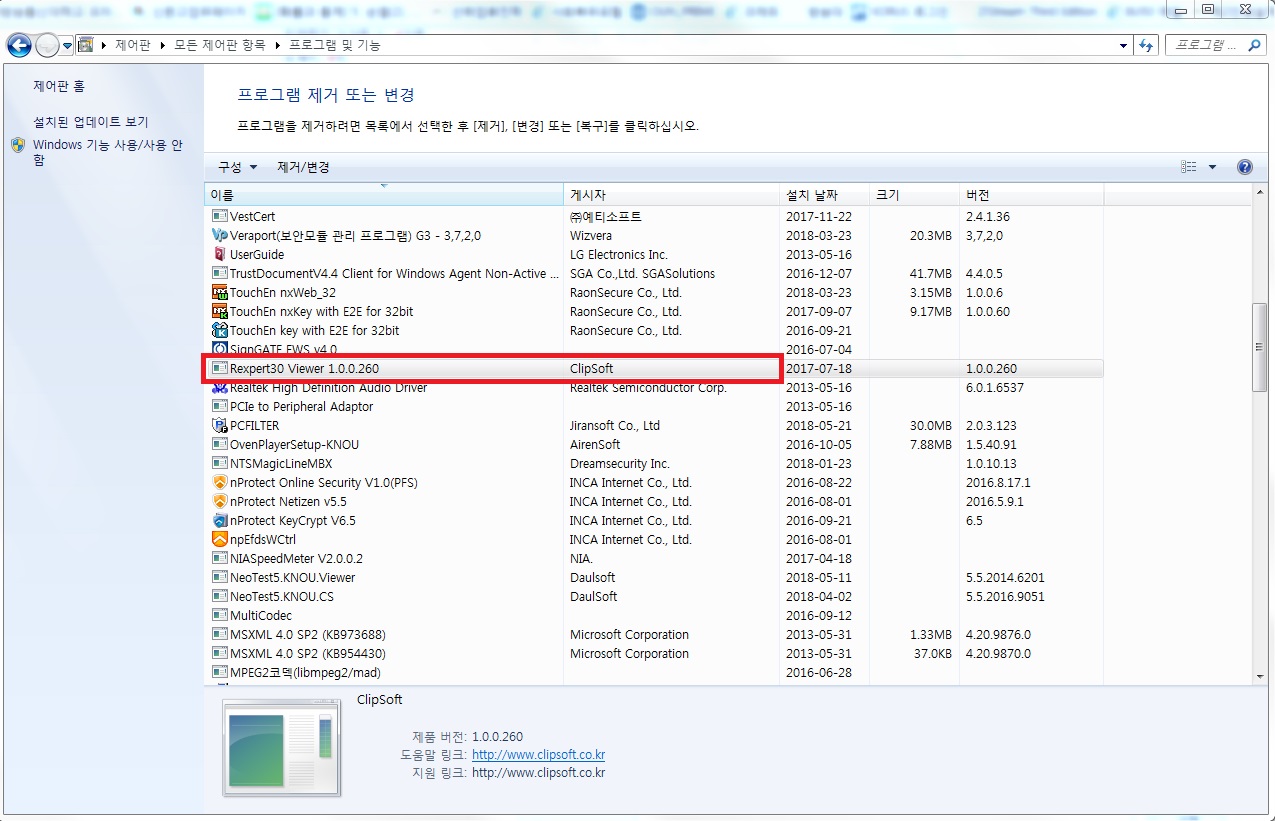Click the PCFILTER program icon
This screenshot has width=1275, height=821.
pyautogui.click(x=220, y=425)
